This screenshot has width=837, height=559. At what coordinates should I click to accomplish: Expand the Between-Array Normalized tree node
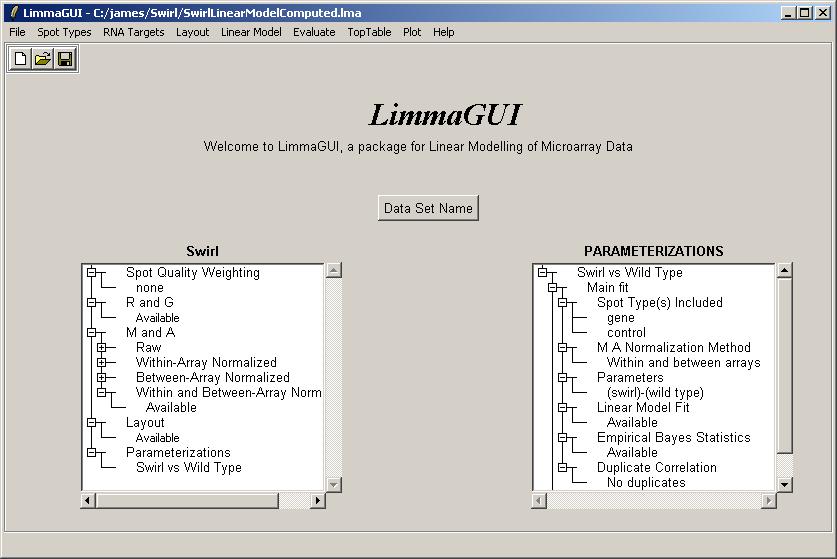(102, 378)
